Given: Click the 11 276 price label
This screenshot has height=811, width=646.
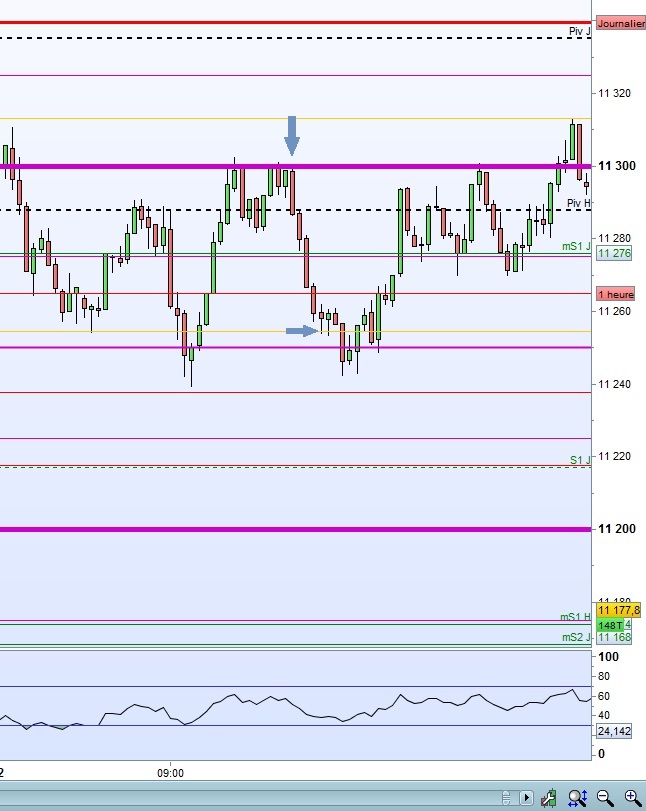Looking at the screenshot, I should coord(614,253).
